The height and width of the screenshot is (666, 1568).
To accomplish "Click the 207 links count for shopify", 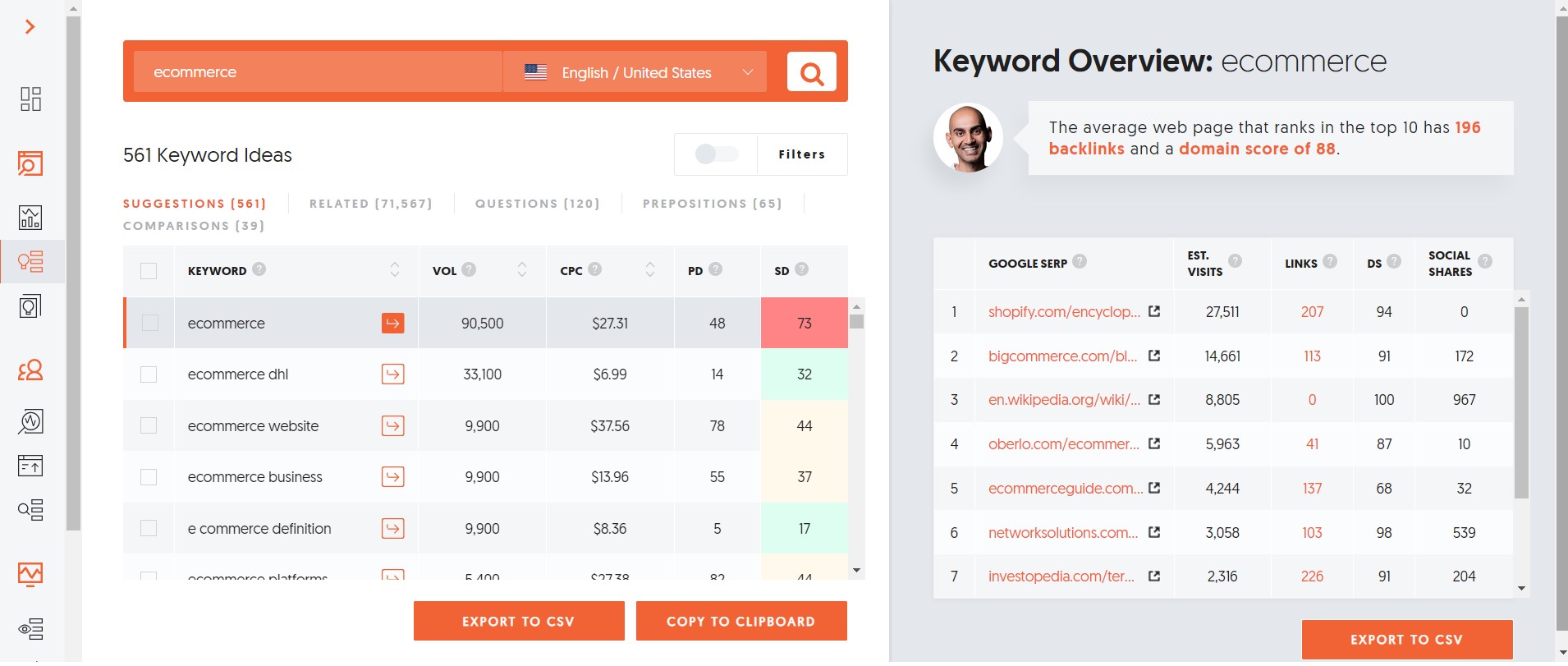I will pyautogui.click(x=1312, y=312).
